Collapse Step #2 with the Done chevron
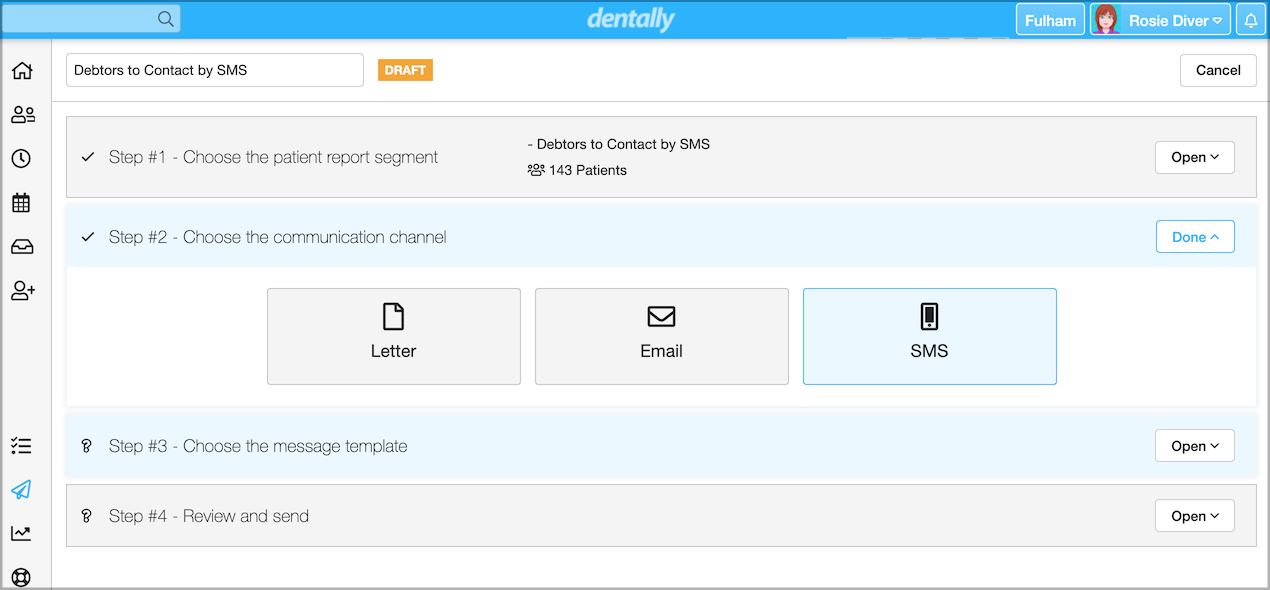The width and height of the screenshot is (1270, 590). (1194, 236)
